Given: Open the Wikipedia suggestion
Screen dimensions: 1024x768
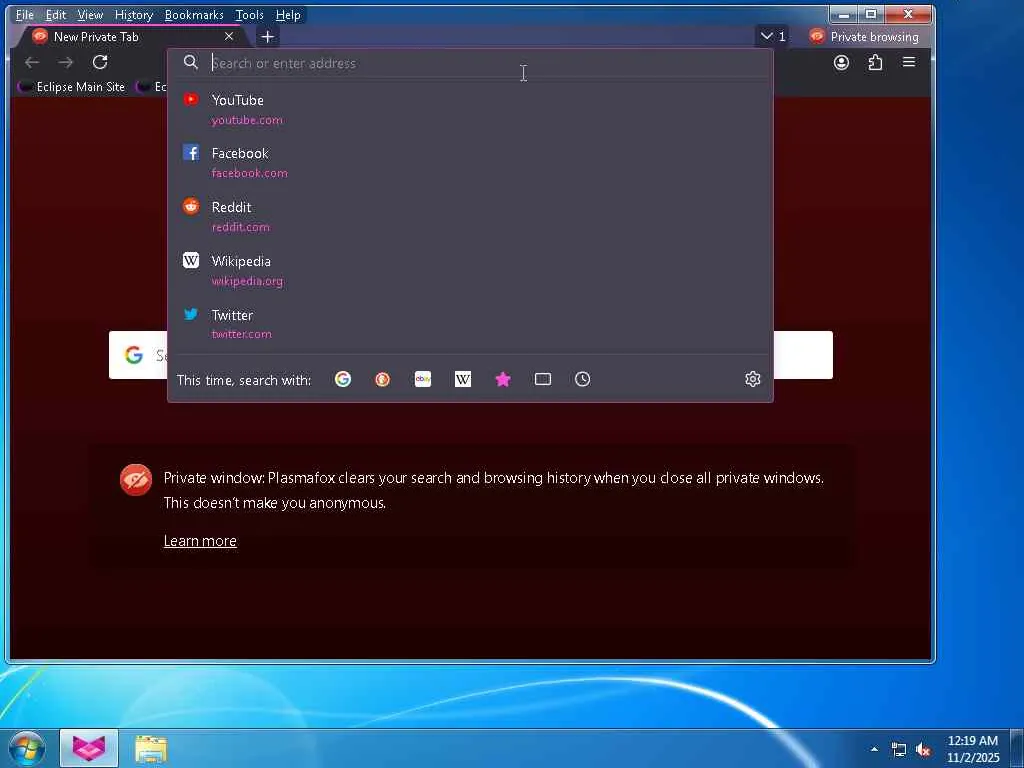Looking at the screenshot, I should (470, 270).
